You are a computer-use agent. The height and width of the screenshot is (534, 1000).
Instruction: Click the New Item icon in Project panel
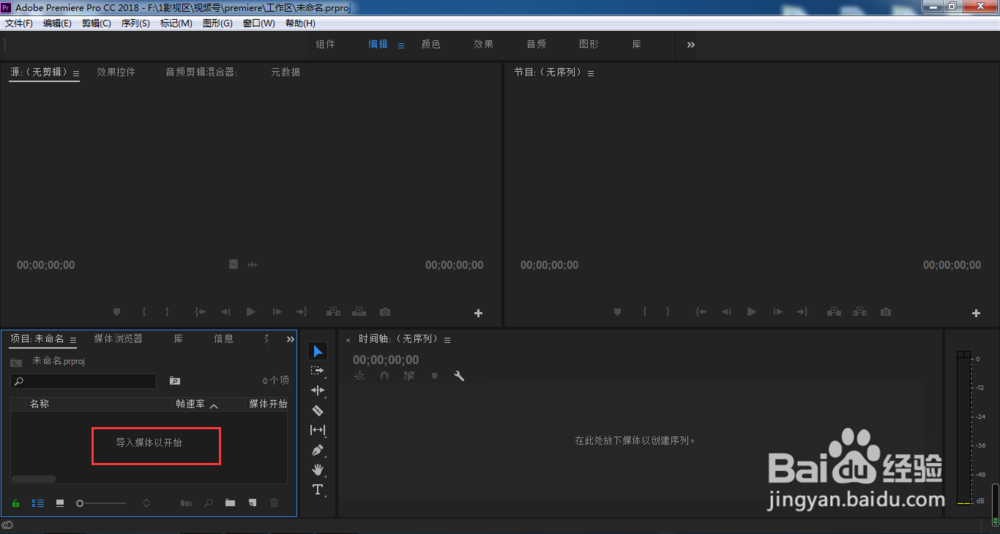253,503
